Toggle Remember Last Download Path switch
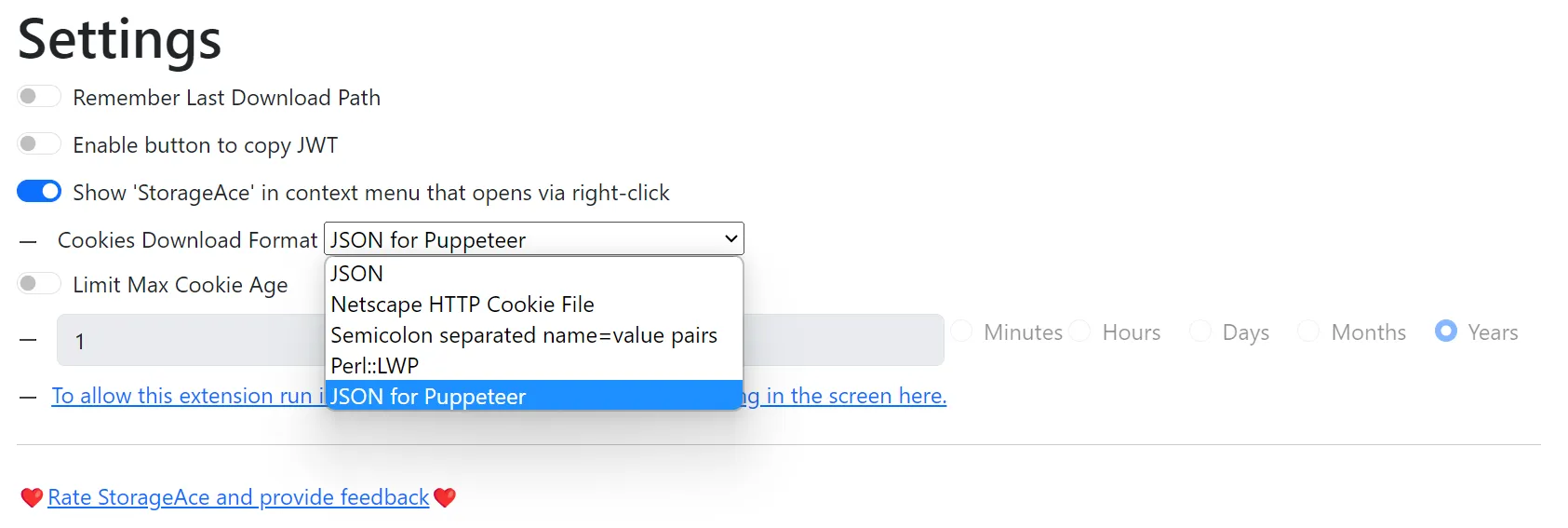 coord(39,97)
